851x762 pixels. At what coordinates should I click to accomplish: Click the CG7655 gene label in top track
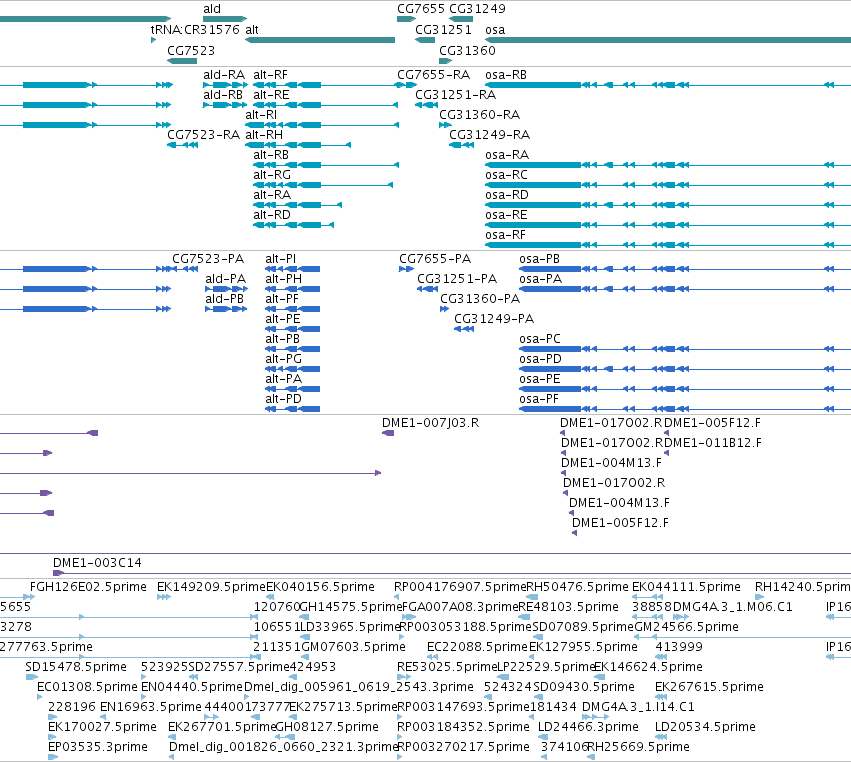tap(421, 9)
